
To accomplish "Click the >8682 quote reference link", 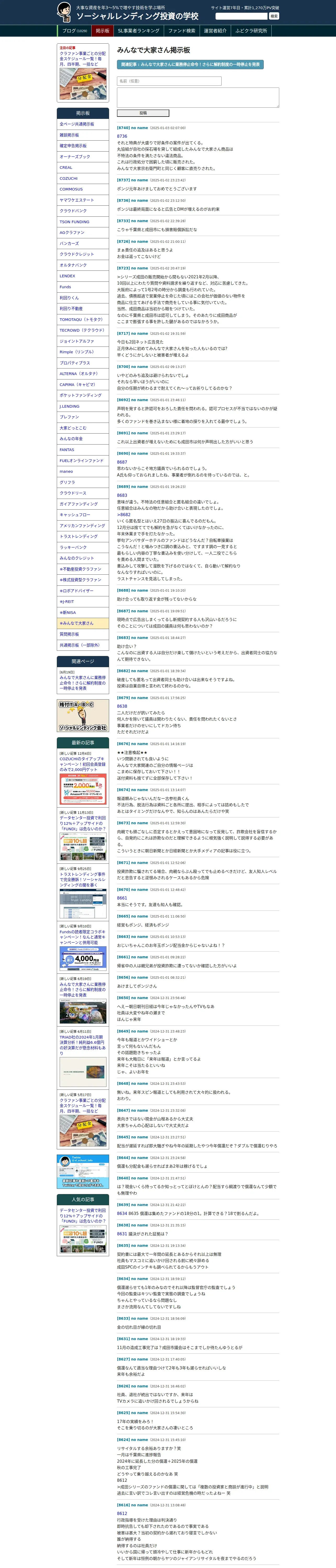I will pyautogui.click(x=124, y=515).
